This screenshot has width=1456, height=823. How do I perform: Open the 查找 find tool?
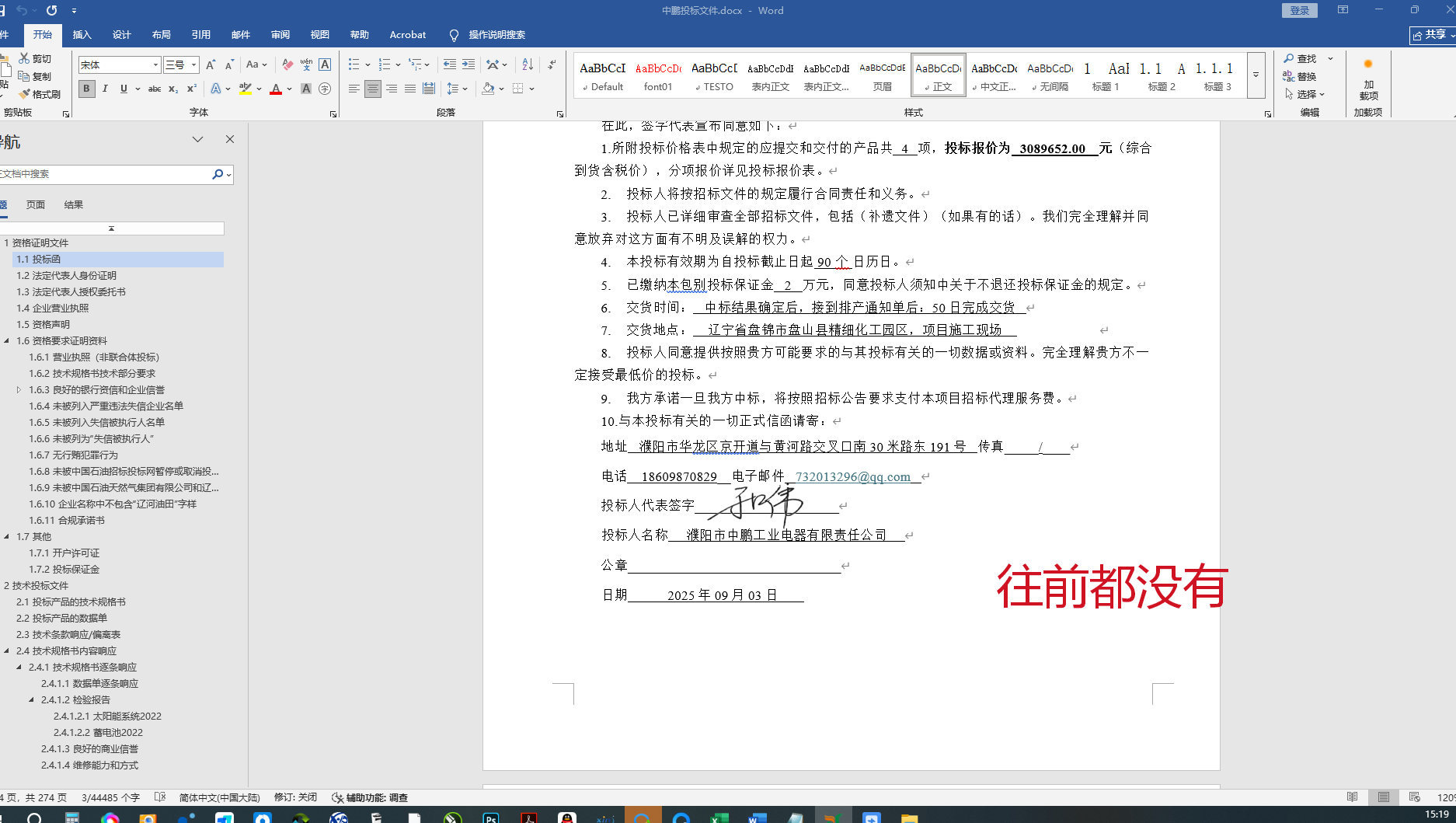click(x=1300, y=58)
